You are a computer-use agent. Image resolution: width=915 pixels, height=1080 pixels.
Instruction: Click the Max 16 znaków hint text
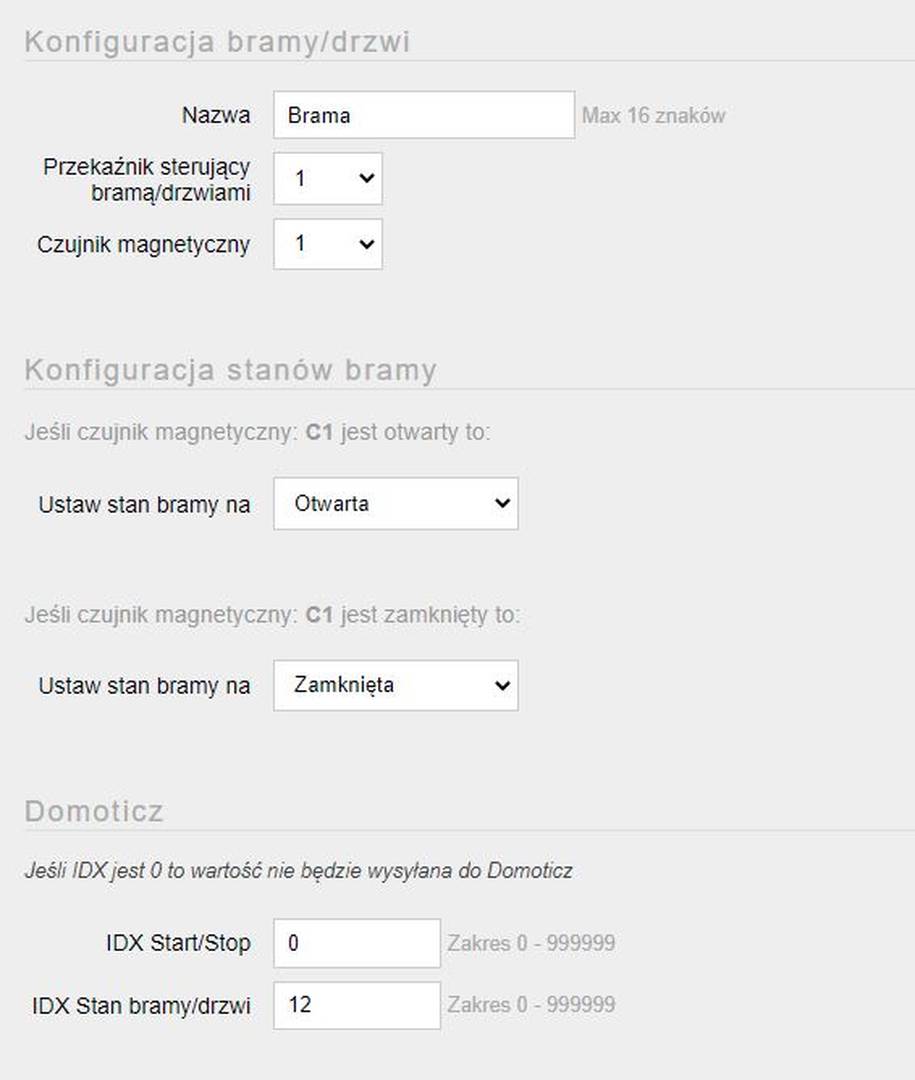pyautogui.click(x=653, y=116)
